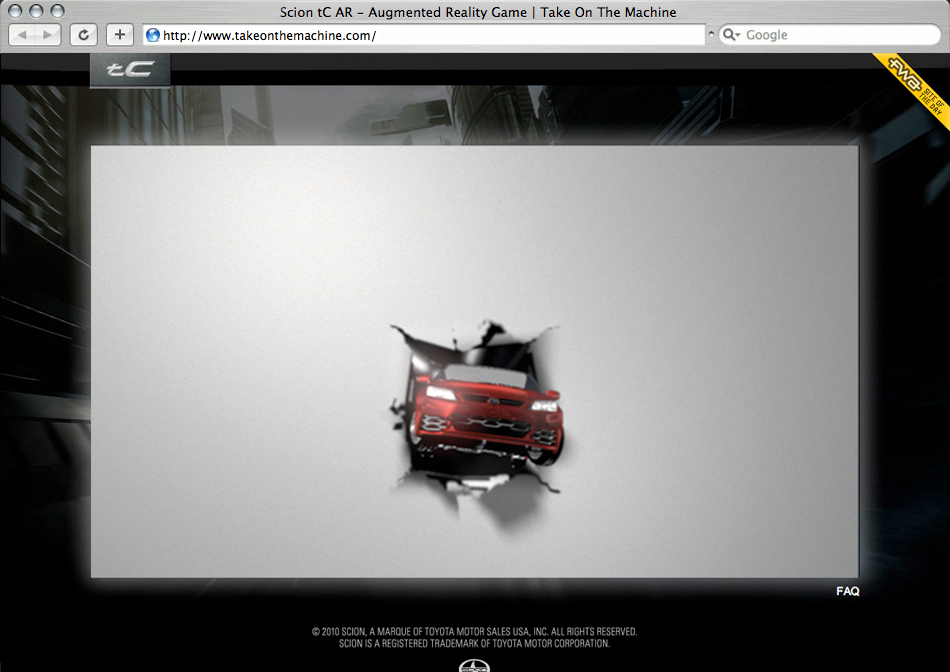Click the Scion emblem in the footer

tap(474, 666)
